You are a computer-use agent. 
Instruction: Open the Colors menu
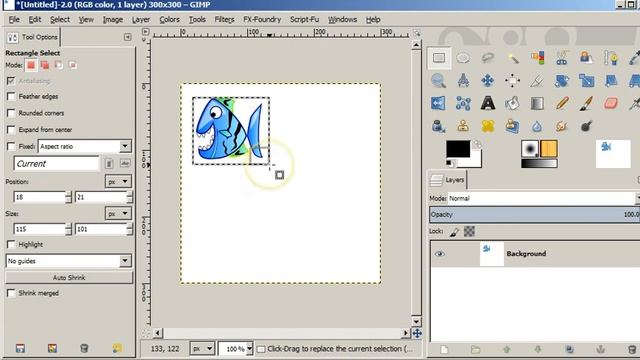(x=169, y=20)
